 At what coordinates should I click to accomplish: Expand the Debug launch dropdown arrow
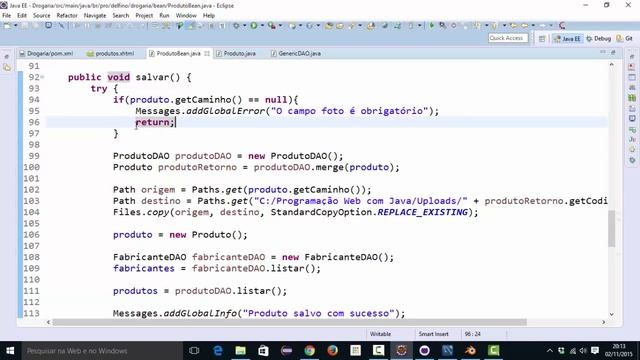(x=244, y=26)
